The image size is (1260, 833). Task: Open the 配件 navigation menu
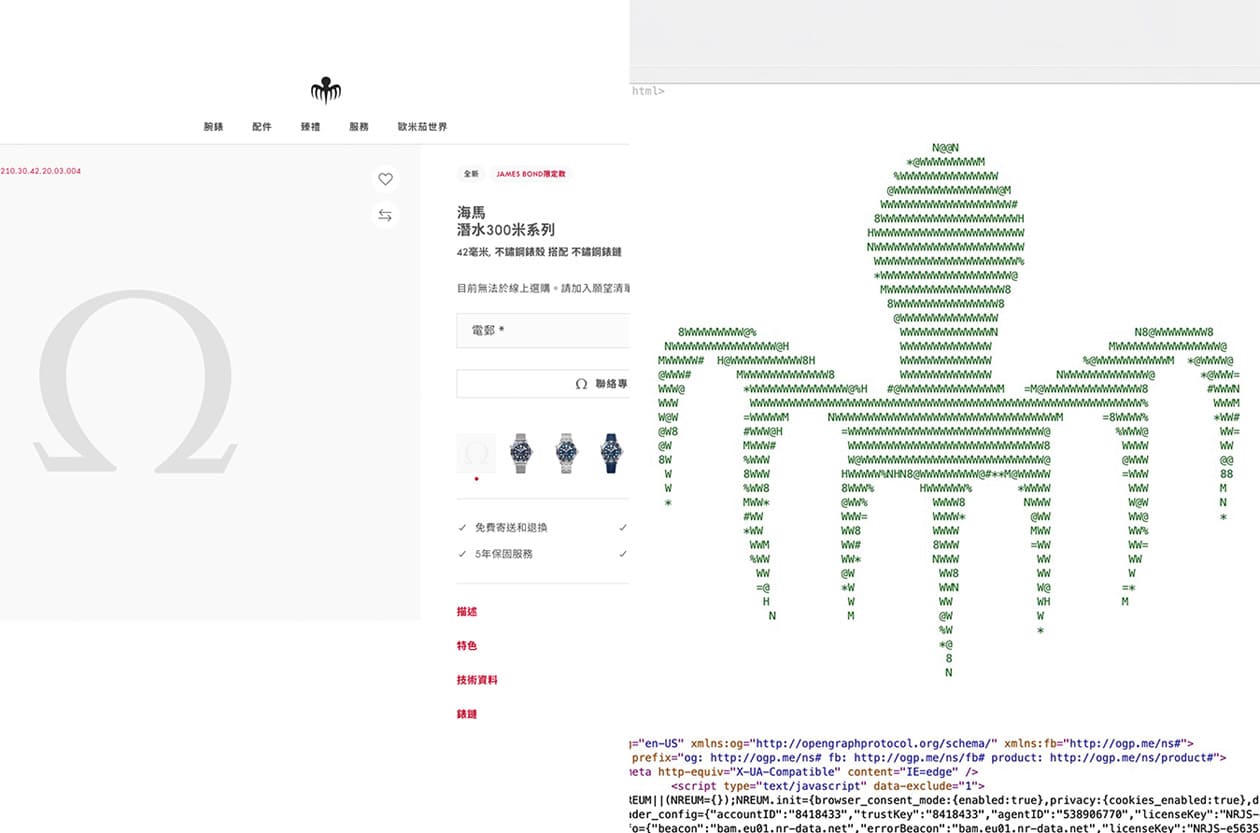(262, 127)
